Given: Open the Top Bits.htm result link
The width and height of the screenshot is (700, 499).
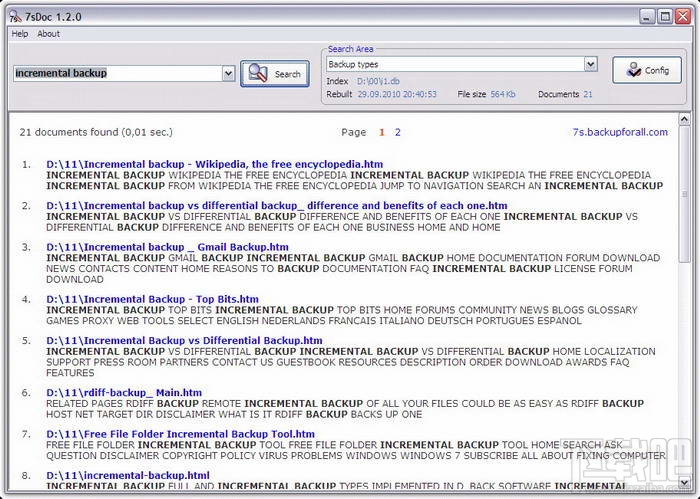Looking at the screenshot, I should pos(152,299).
